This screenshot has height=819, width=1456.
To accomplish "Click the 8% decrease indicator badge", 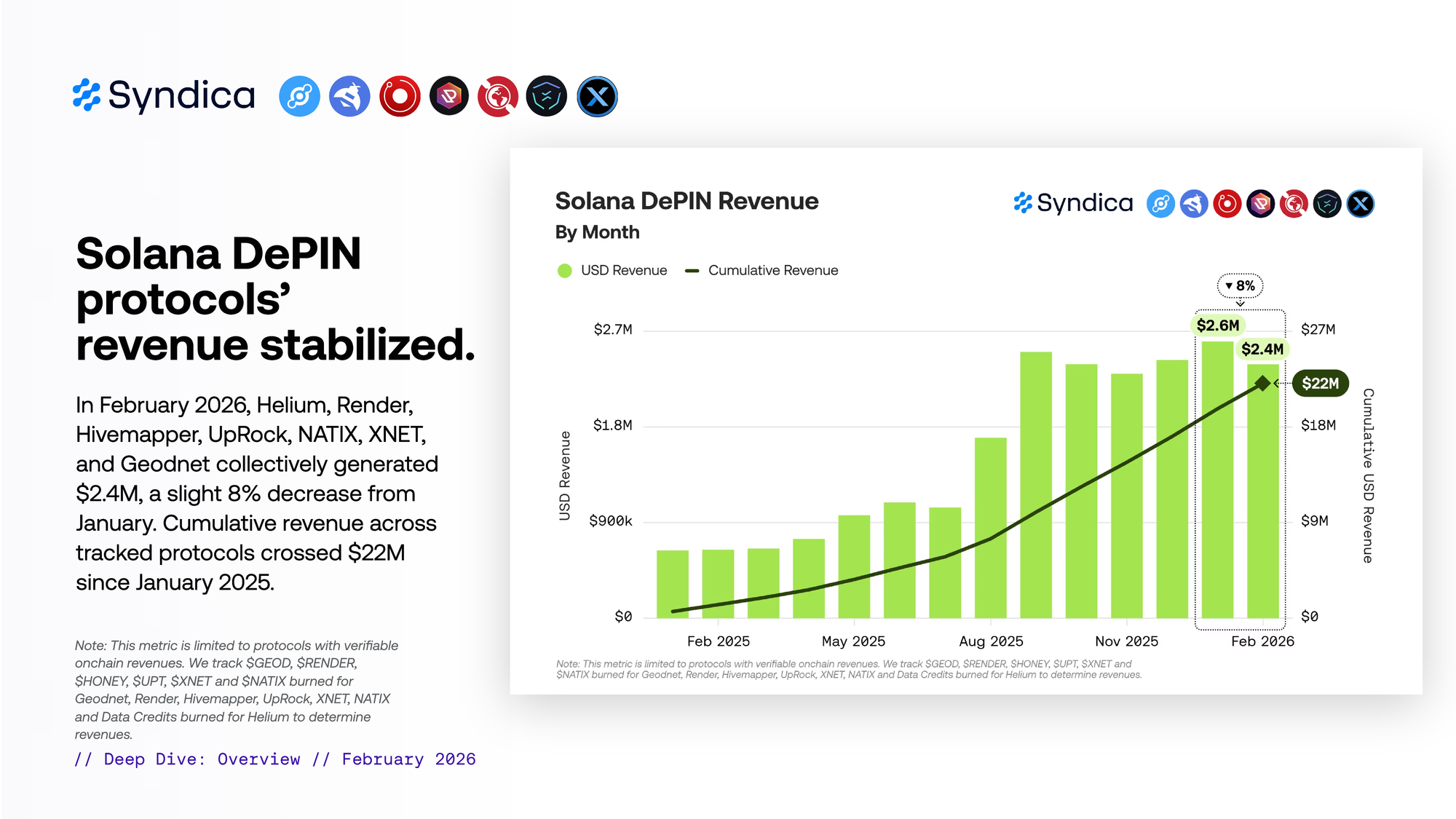I will [1240, 286].
